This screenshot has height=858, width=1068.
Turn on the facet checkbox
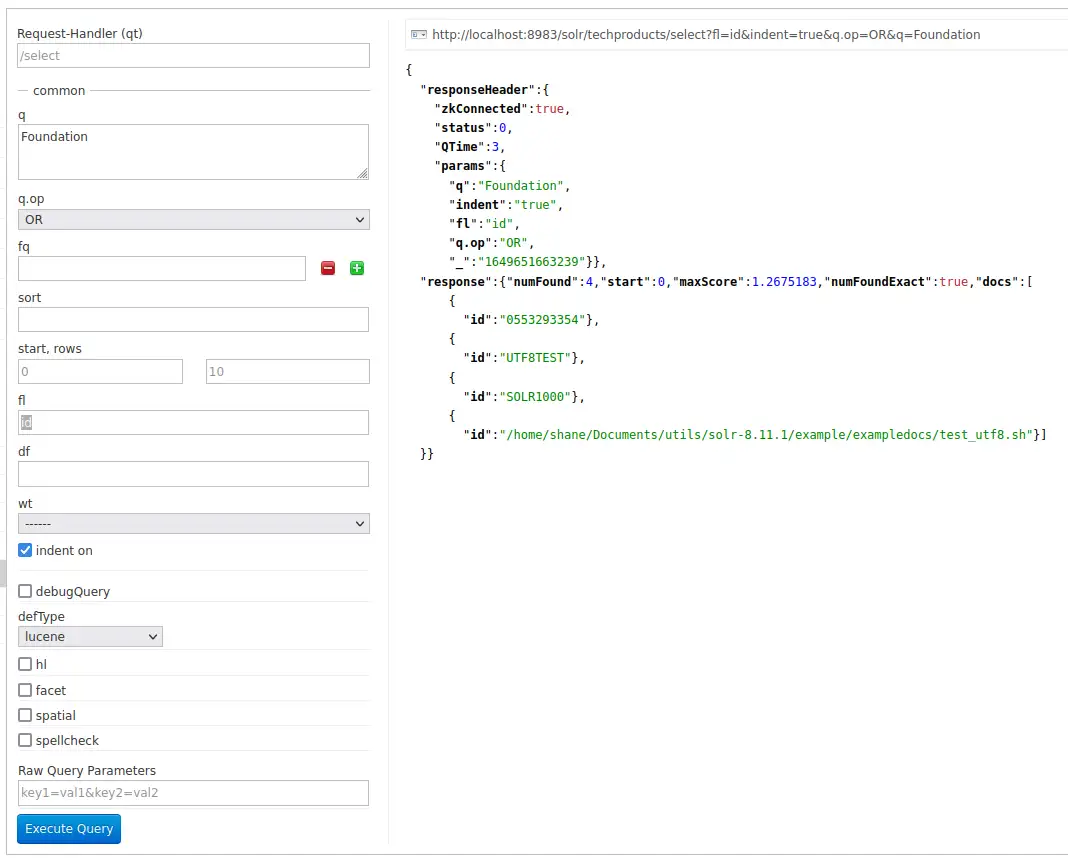(25, 690)
